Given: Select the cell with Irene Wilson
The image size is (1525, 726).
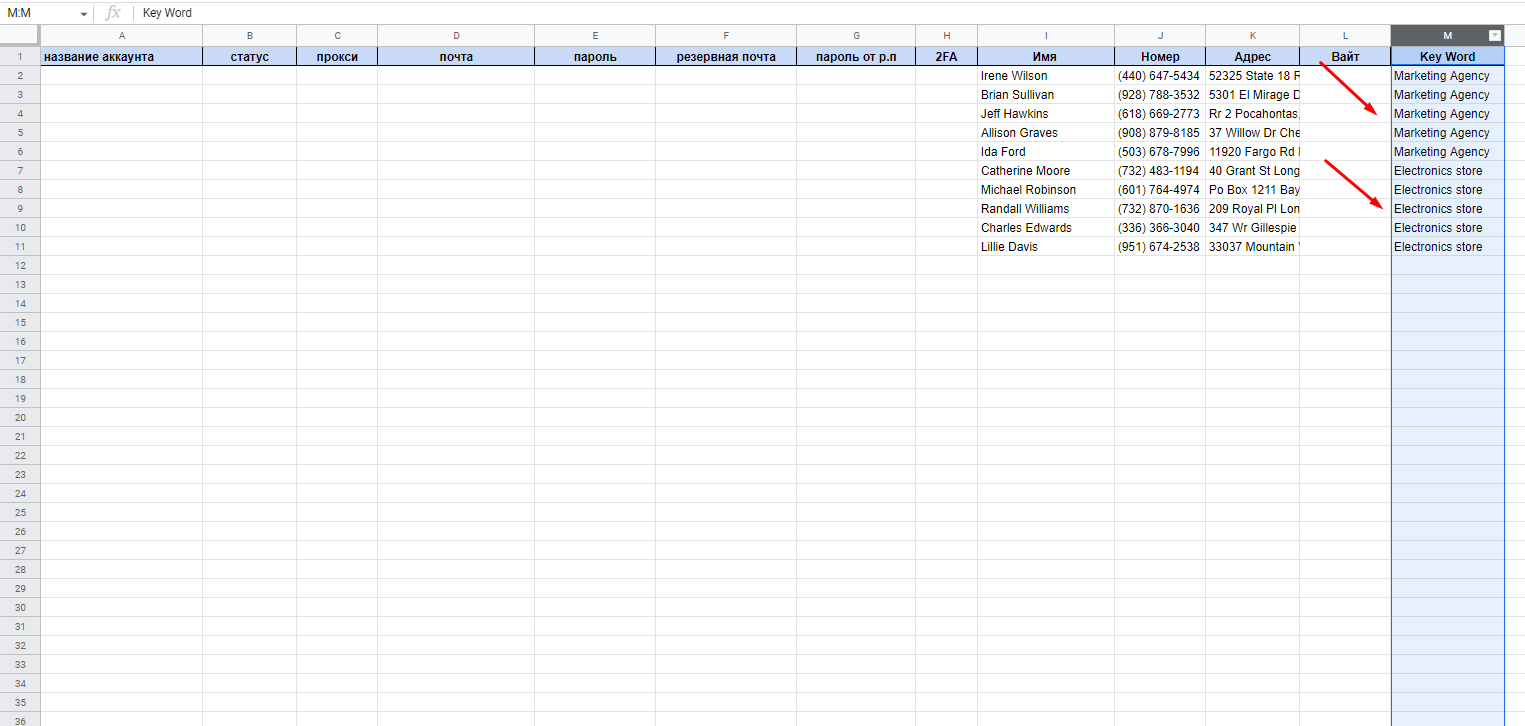Looking at the screenshot, I should click(x=1046, y=76).
